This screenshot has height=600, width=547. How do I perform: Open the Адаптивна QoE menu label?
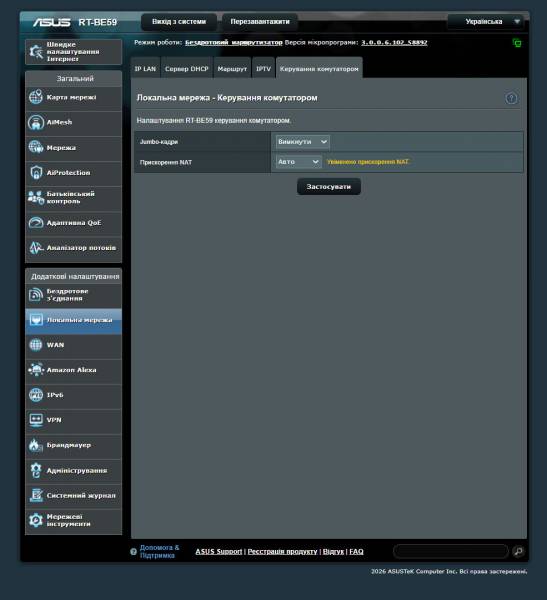point(74,223)
